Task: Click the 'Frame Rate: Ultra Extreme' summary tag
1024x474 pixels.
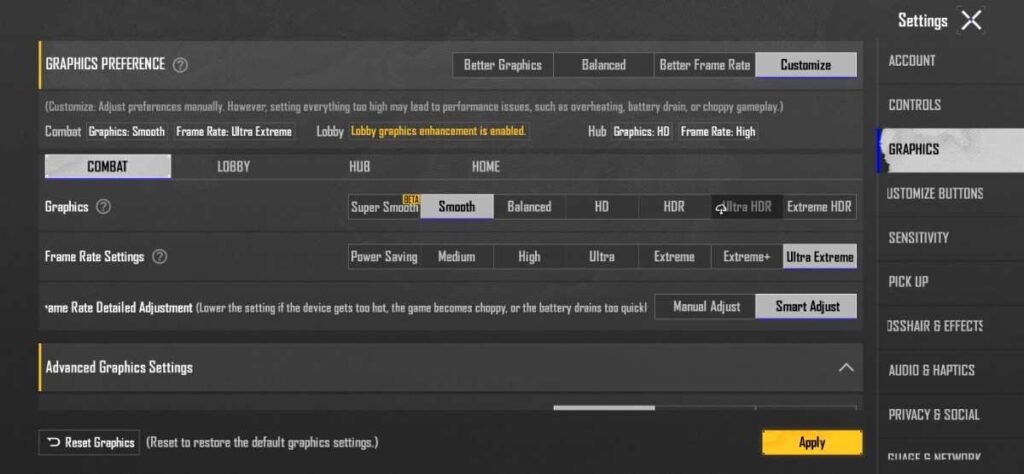Action: [x=234, y=131]
